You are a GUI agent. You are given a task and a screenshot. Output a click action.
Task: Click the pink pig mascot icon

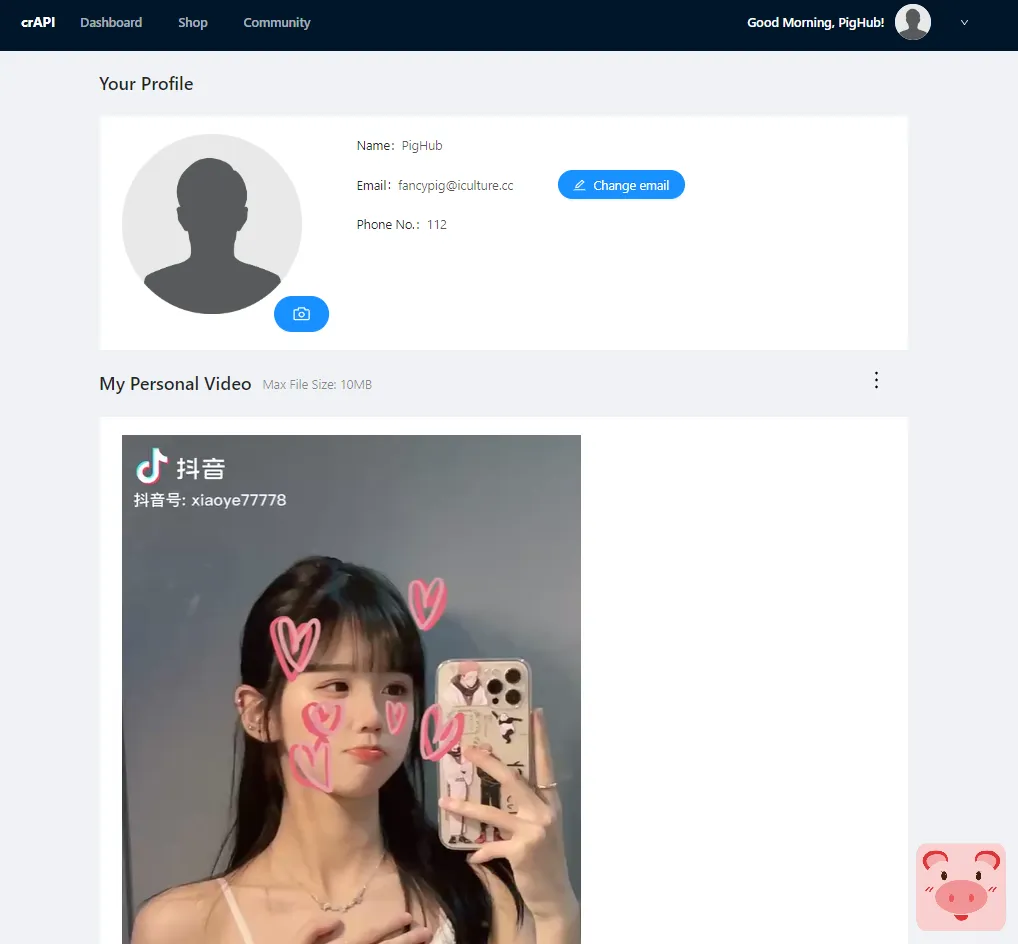click(960, 886)
